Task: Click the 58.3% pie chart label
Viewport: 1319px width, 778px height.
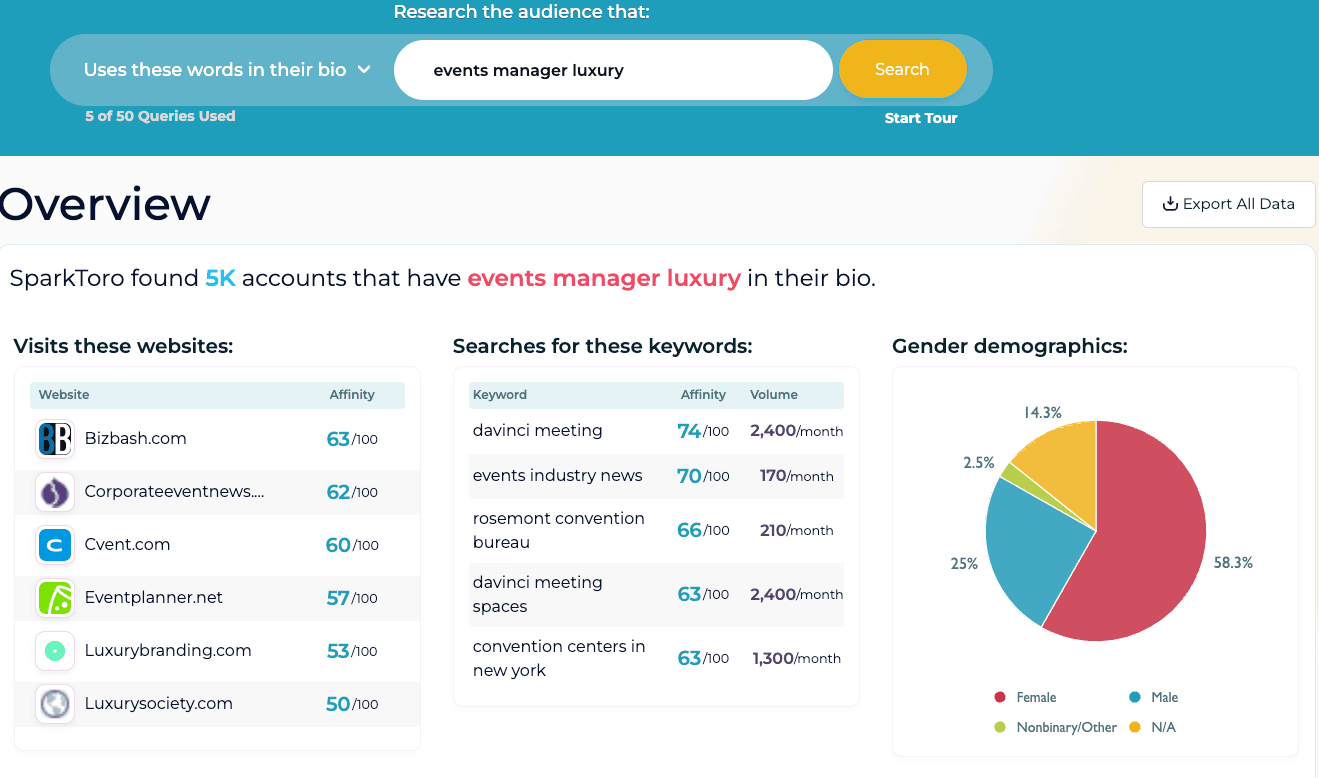Action: click(1233, 563)
